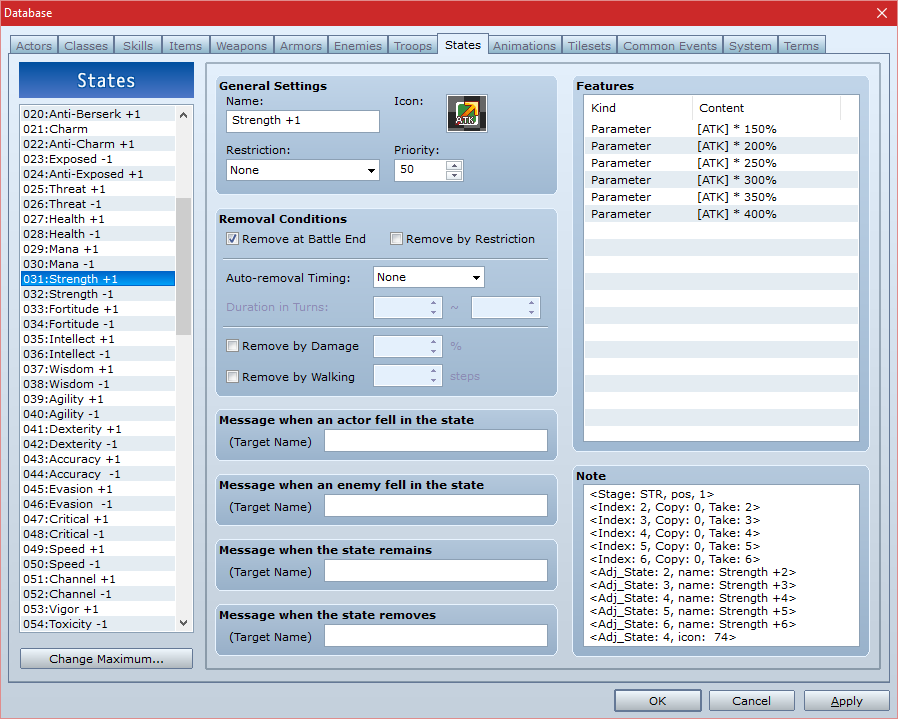Select state 032:Strength -1
This screenshot has height=719, width=898.
pyautogui.click(x=98, y=294)
